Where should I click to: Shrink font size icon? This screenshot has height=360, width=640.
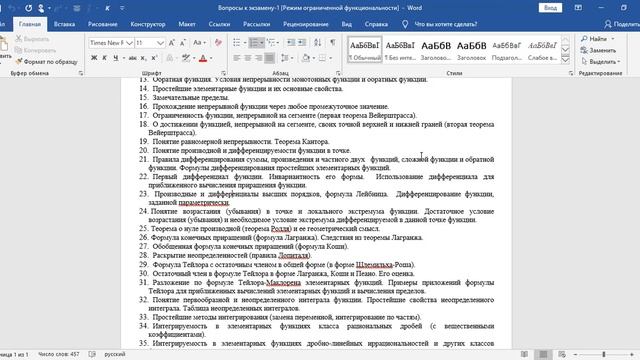[x=182, y=43]
